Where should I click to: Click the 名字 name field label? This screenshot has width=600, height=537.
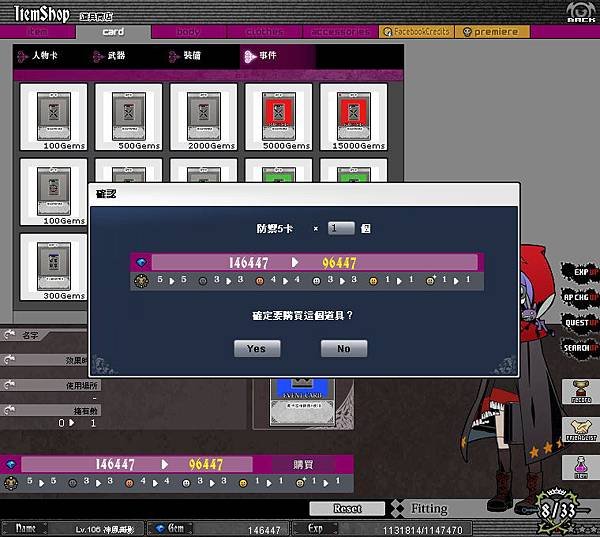coord(30,336)
